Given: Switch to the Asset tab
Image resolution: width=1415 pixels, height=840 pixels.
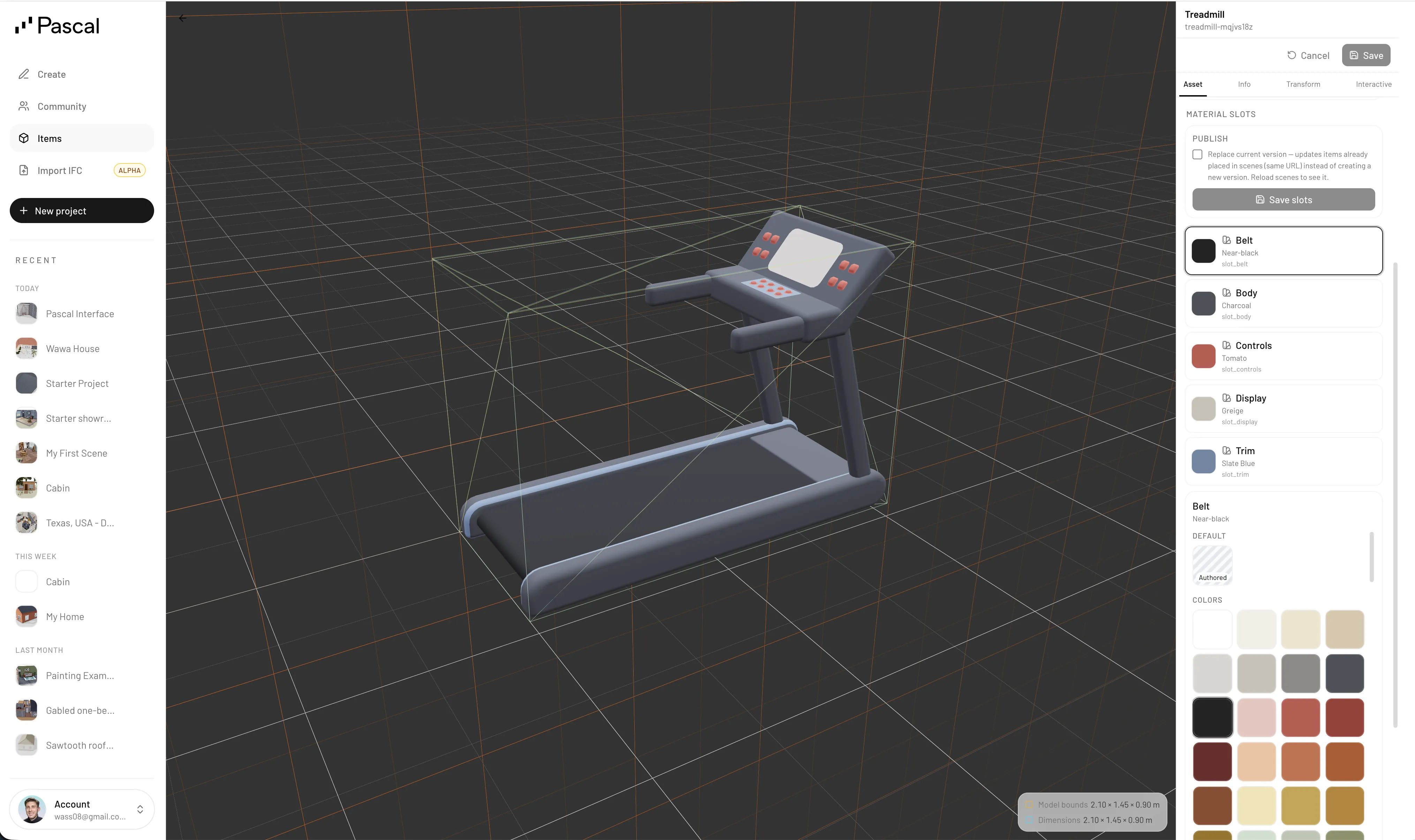Looking at the screenshot, I should (1193, 84).
